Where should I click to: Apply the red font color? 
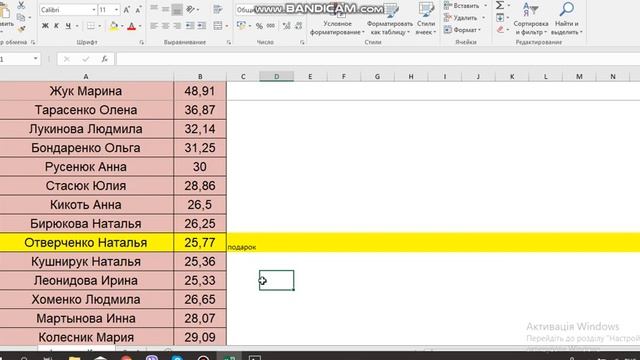click(x=131, y=26)
